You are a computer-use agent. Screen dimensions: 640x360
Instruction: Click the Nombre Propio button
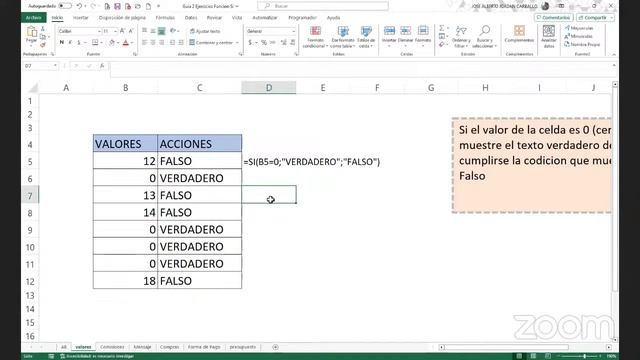tap(582, 44)
